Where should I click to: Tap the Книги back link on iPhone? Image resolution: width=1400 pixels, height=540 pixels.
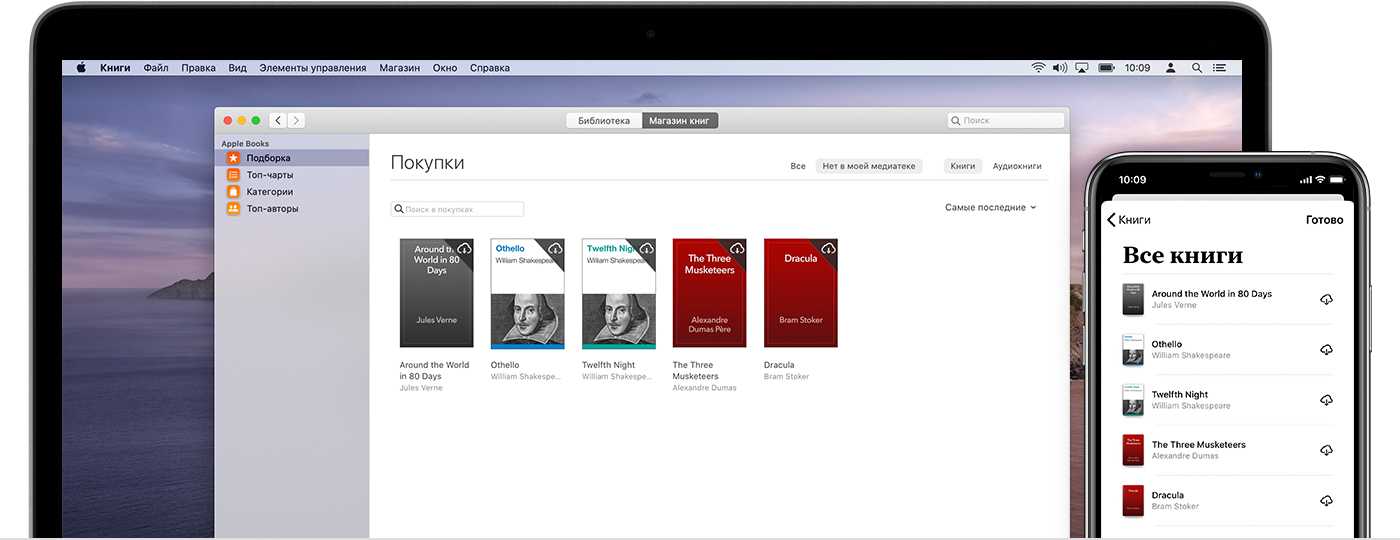click(x=1129, y=220)
